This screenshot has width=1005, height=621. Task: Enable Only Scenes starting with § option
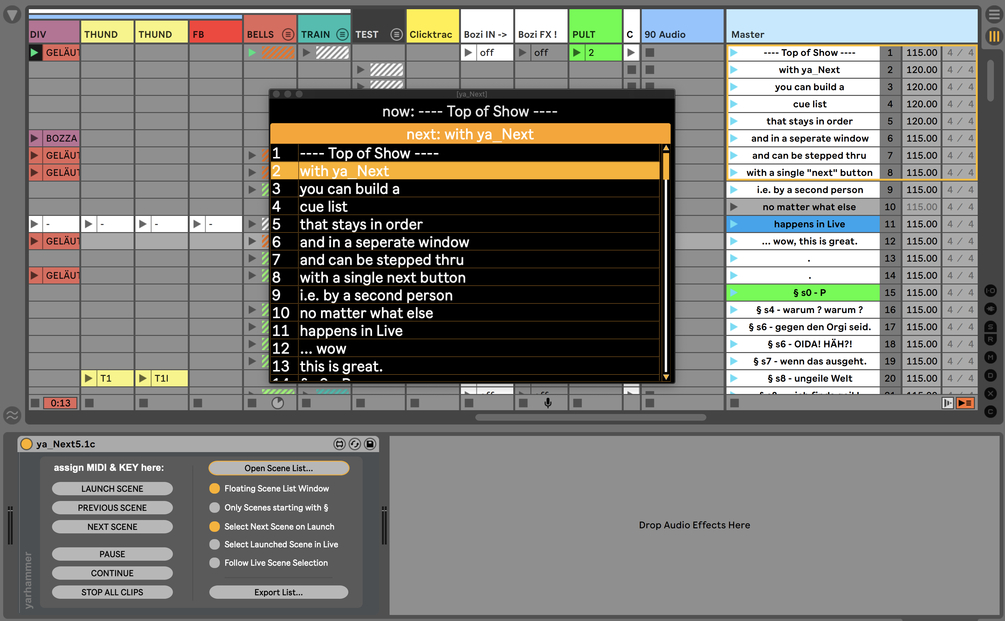(x=215, y=508)
